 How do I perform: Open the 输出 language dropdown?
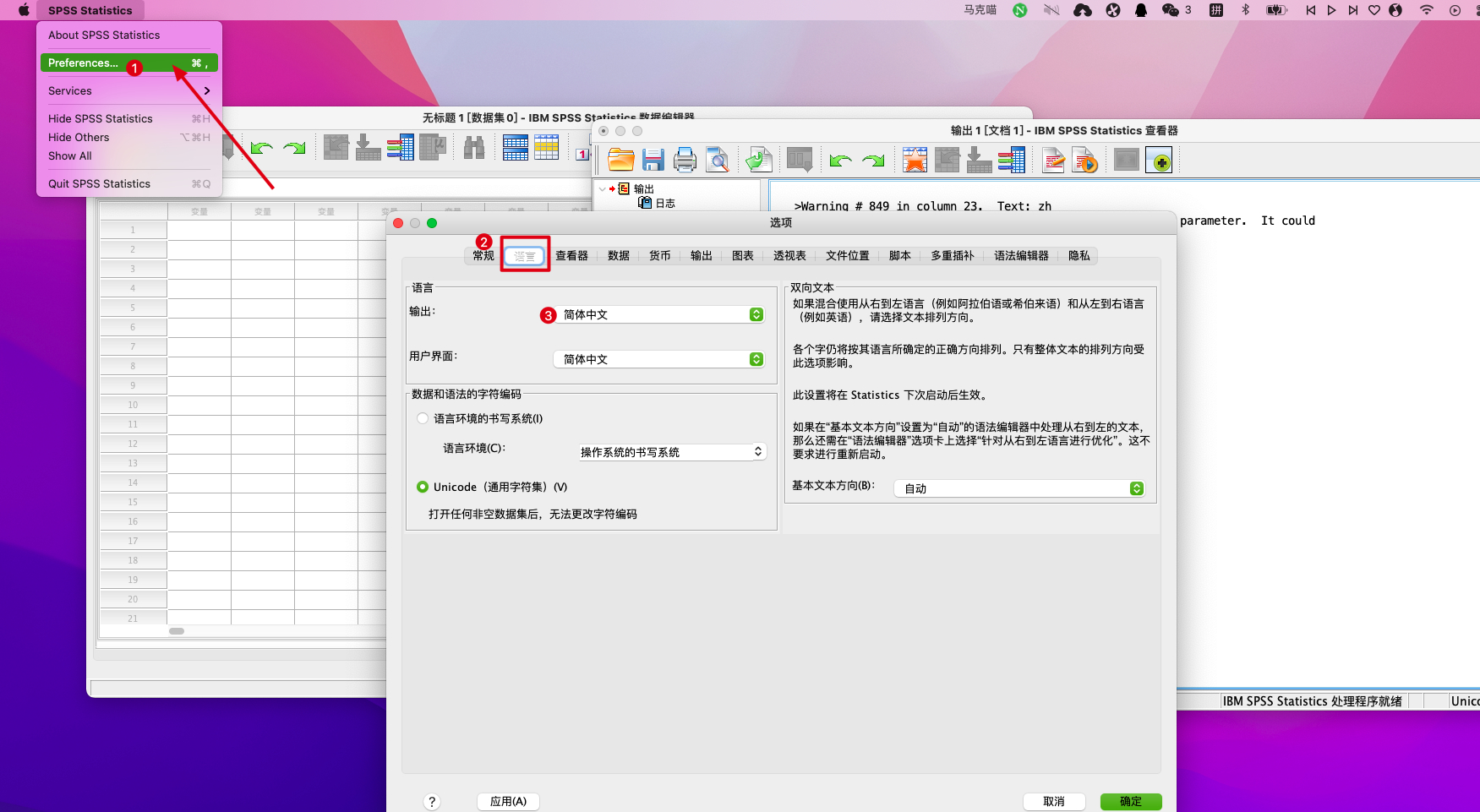click(659, 314)
